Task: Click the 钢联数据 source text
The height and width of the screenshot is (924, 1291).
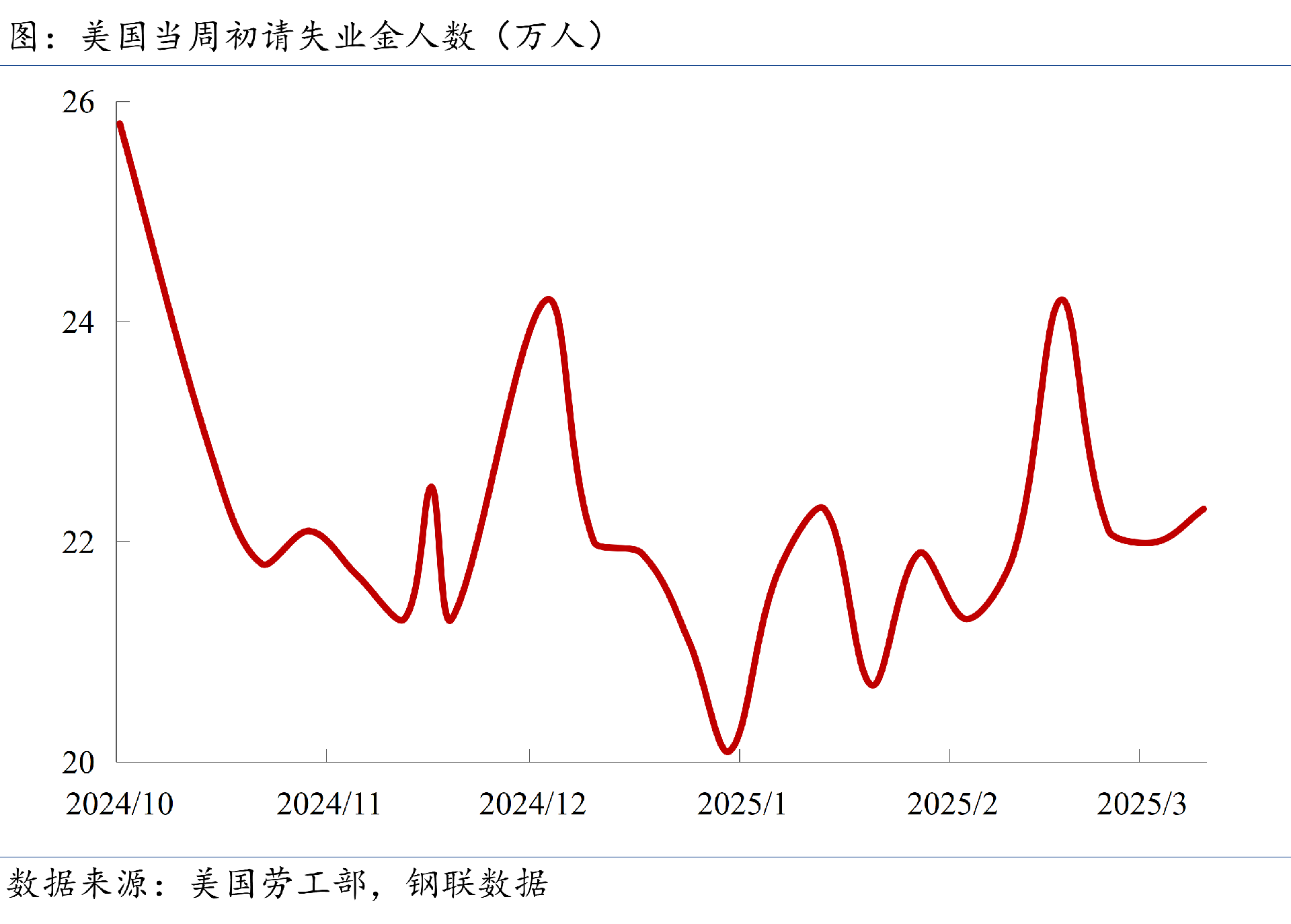Action: click(477, 884)
